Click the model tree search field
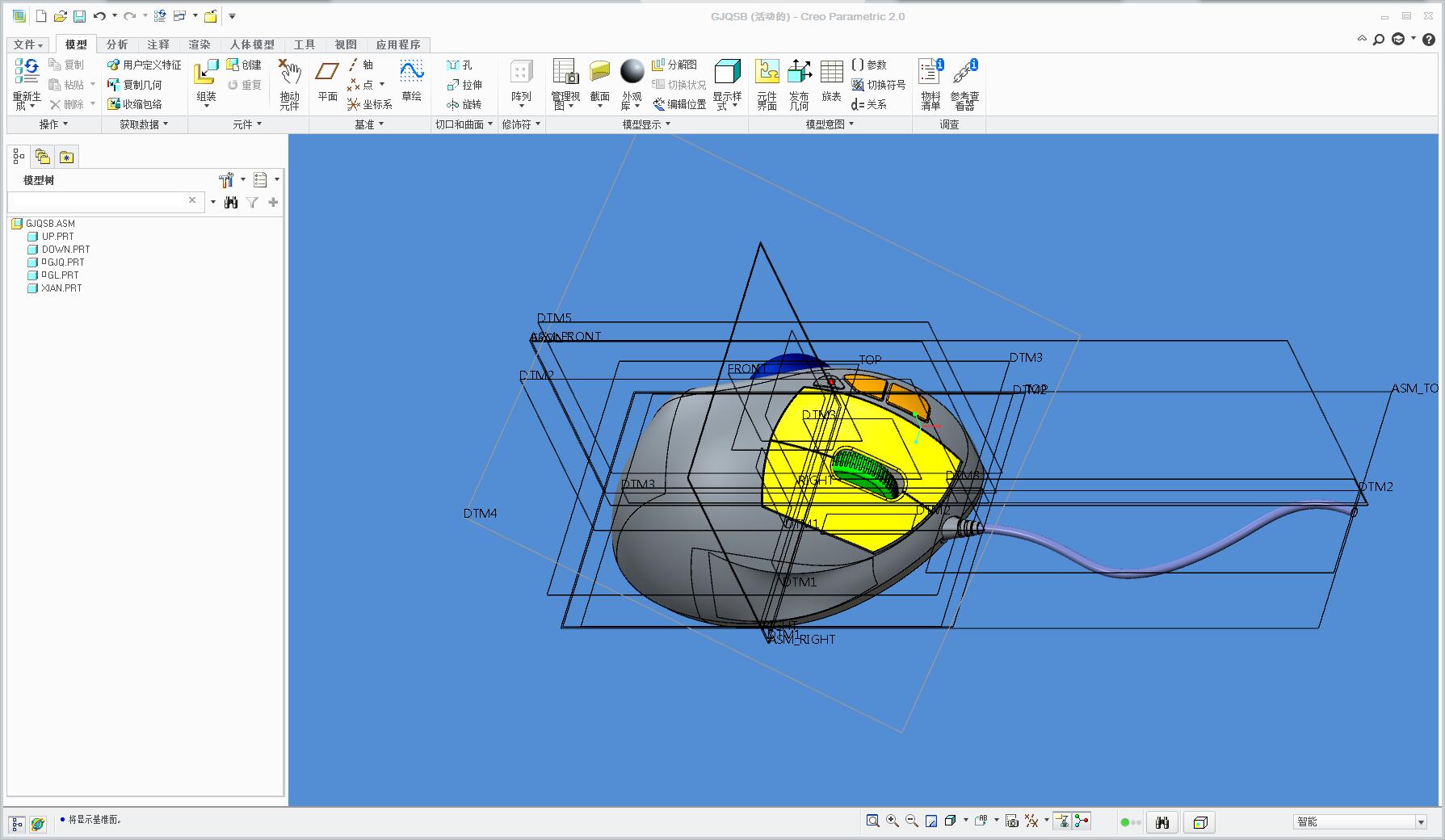The image size is (1445, 840). click(x=105, y=201)
